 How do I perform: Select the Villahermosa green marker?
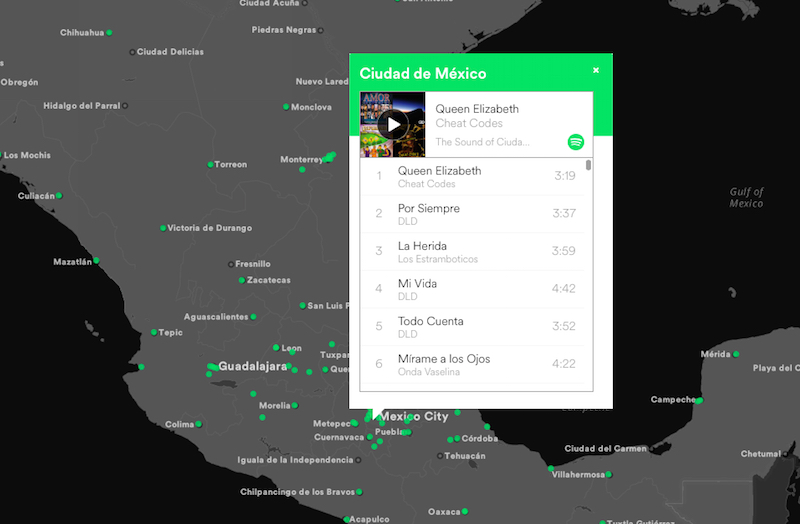tap(550, 468)
